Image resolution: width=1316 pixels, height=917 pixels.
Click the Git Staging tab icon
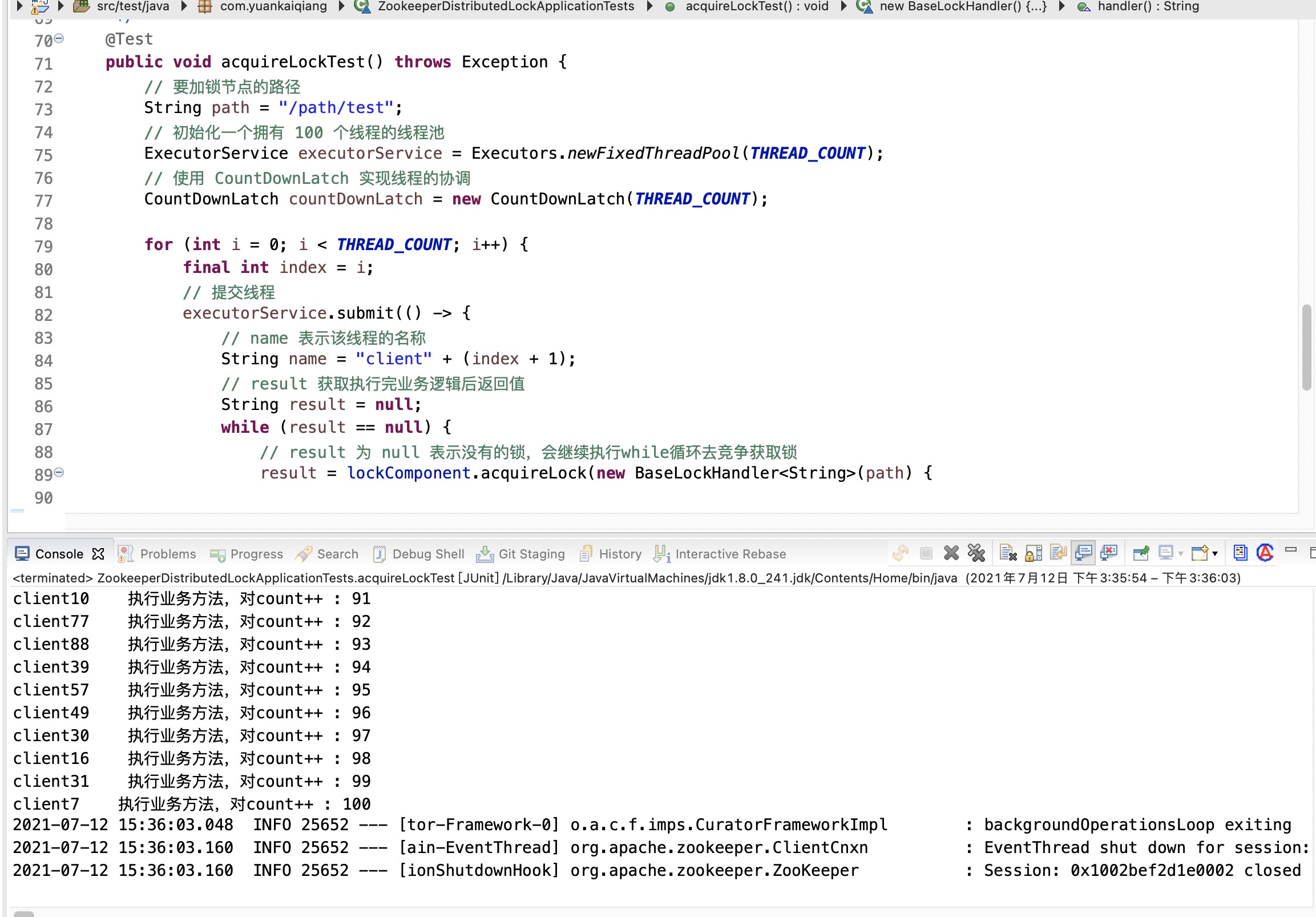pos(485,554)
